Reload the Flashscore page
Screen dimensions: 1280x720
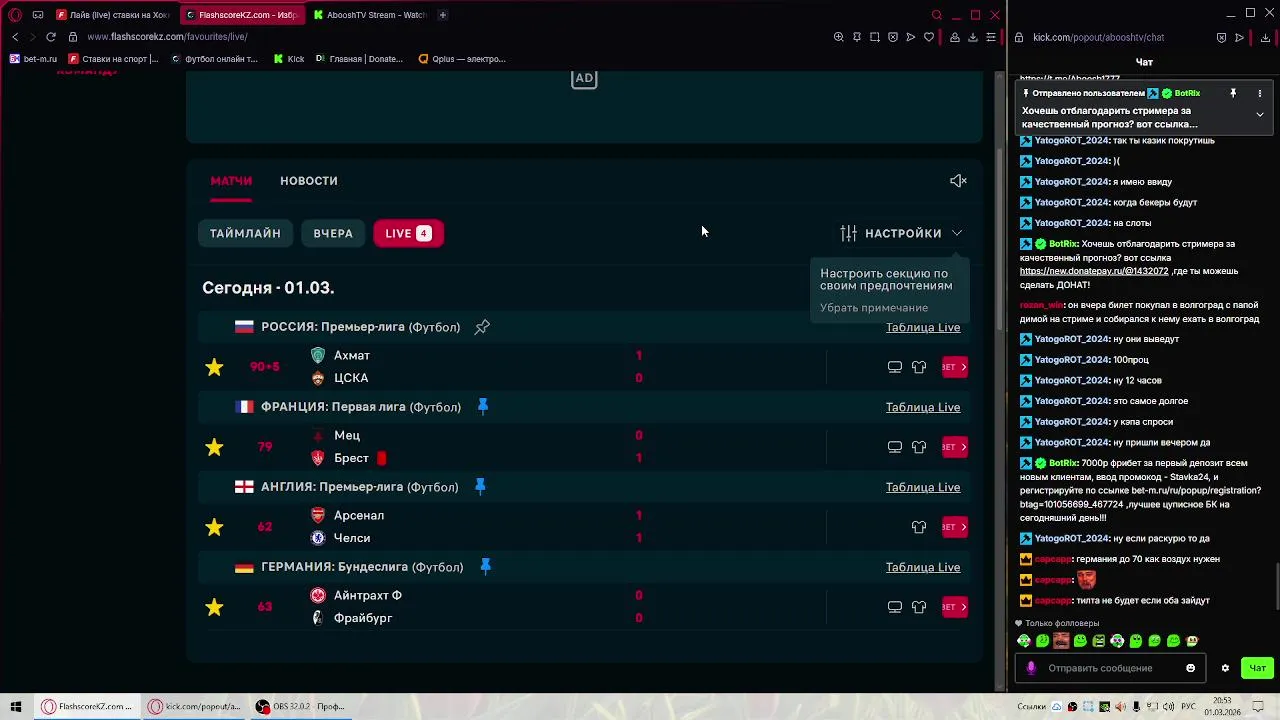[x=51, y=37]
